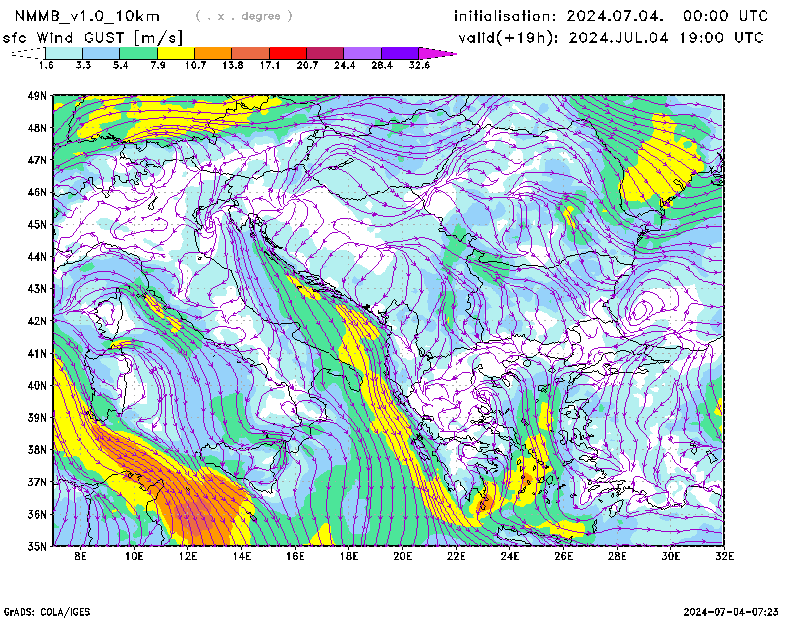Select the yellow 7.9–10.7 legend swatch

pos(176,53)
